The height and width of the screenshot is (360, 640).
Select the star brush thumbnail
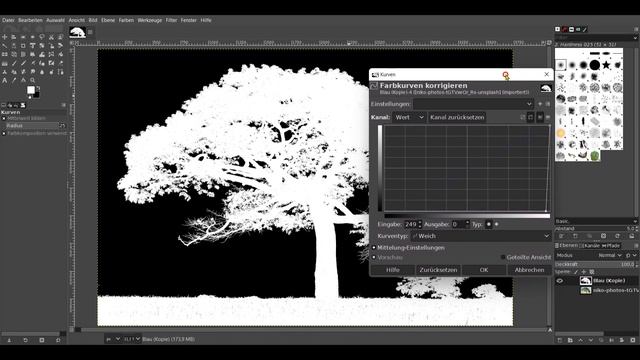pos(606,64)
